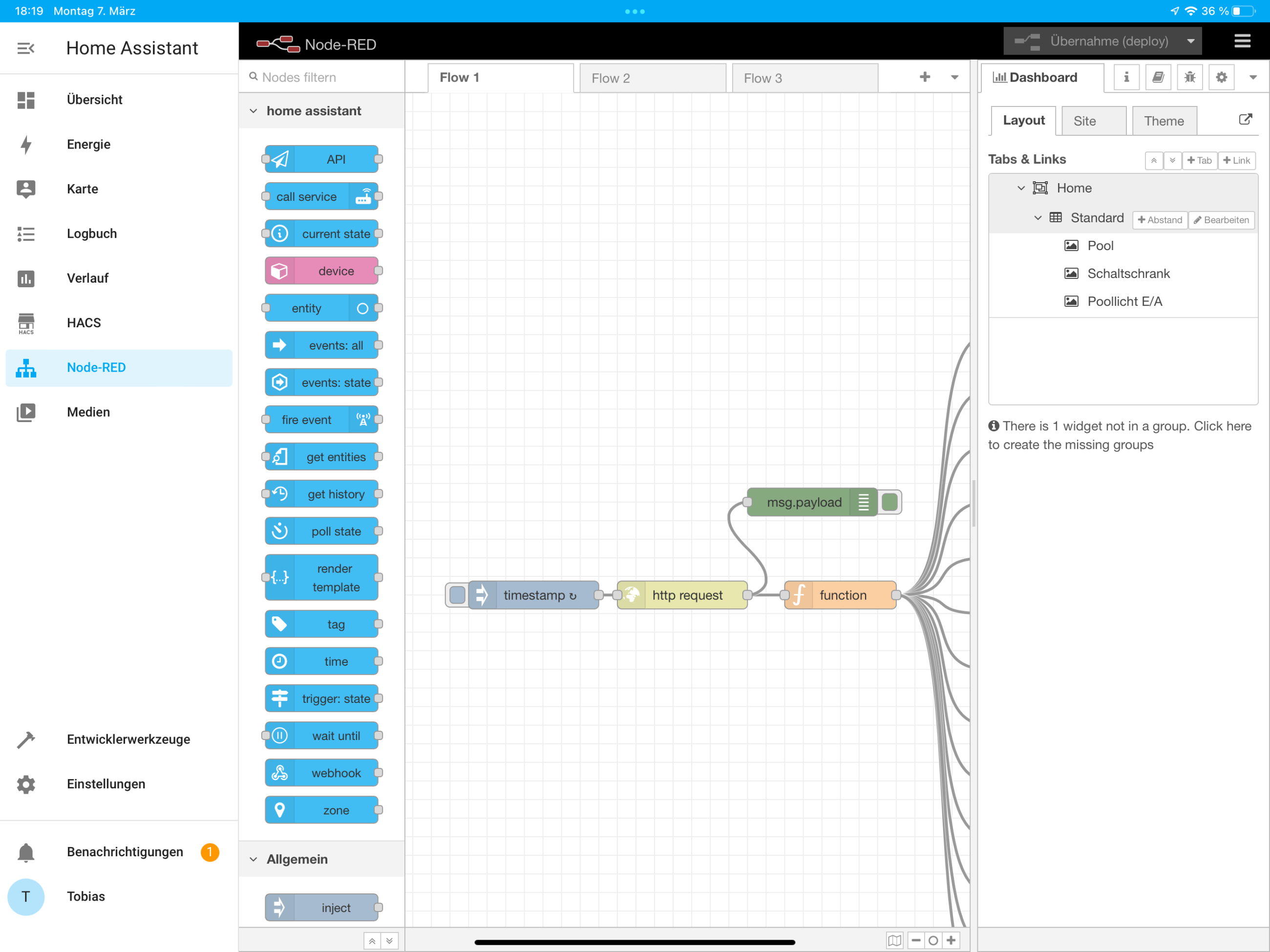
Task: Select the call service node
Action: pyautogui.click(x=321, y=196)
